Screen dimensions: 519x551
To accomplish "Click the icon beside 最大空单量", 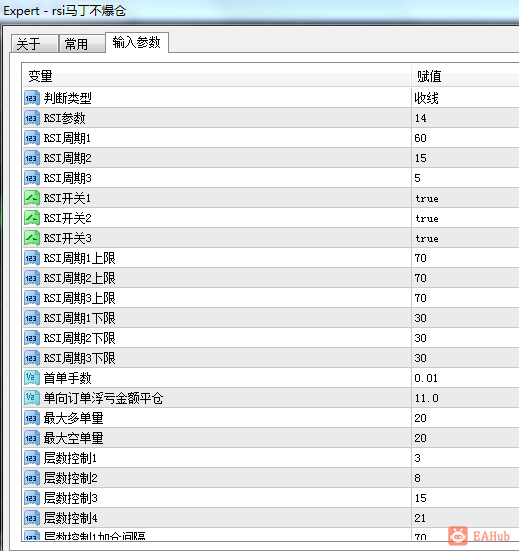I will click(32, 438).
